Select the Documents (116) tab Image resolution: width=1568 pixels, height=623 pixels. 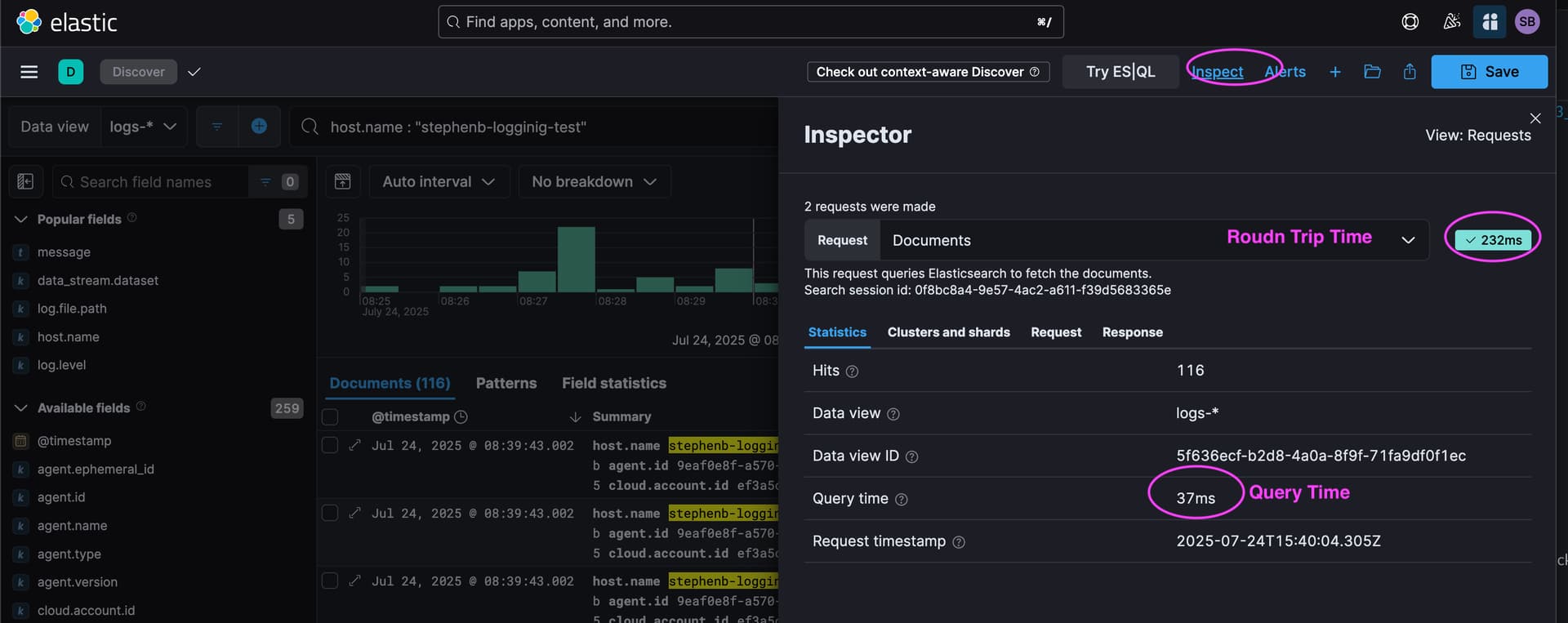click(x=390, y=383)
